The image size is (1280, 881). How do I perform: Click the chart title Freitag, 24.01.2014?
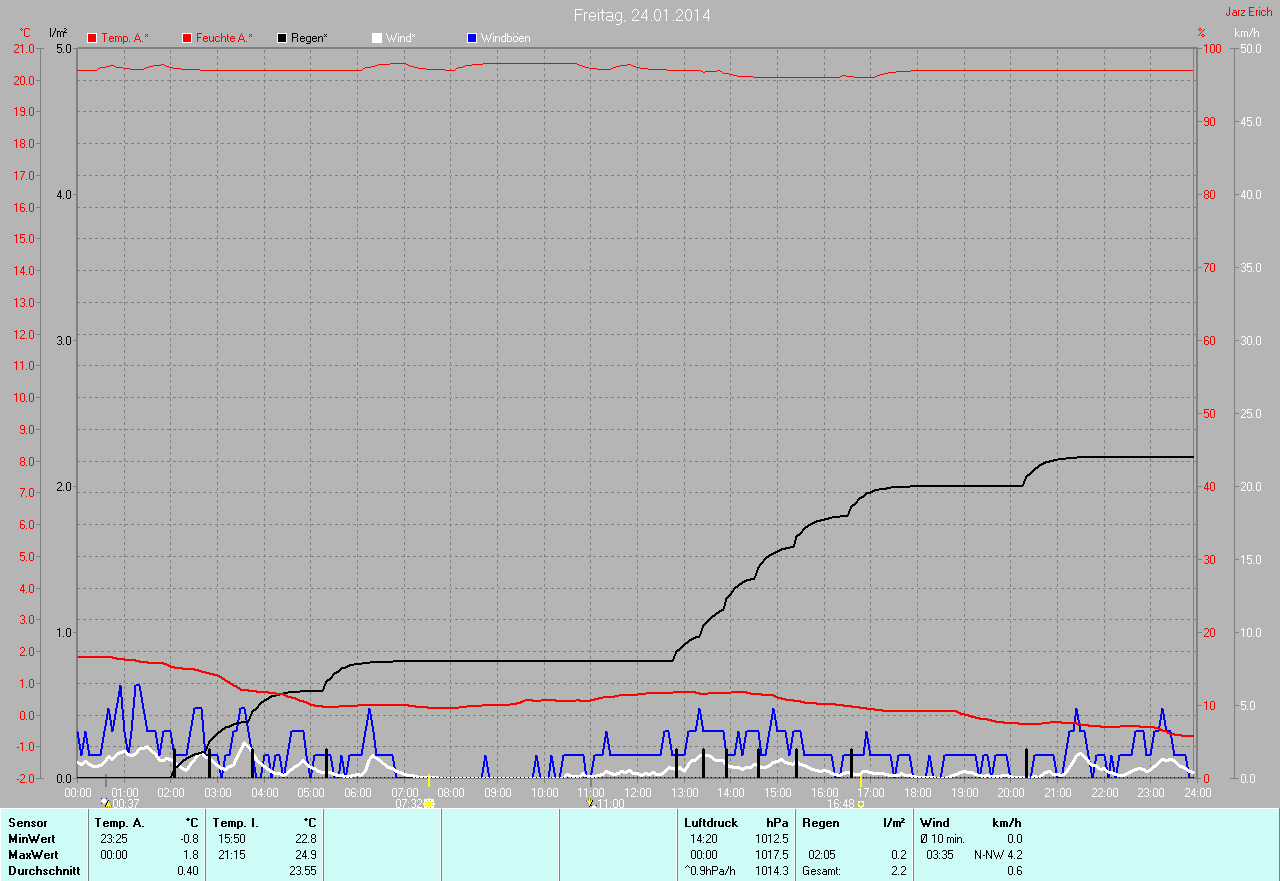(642, 15)
